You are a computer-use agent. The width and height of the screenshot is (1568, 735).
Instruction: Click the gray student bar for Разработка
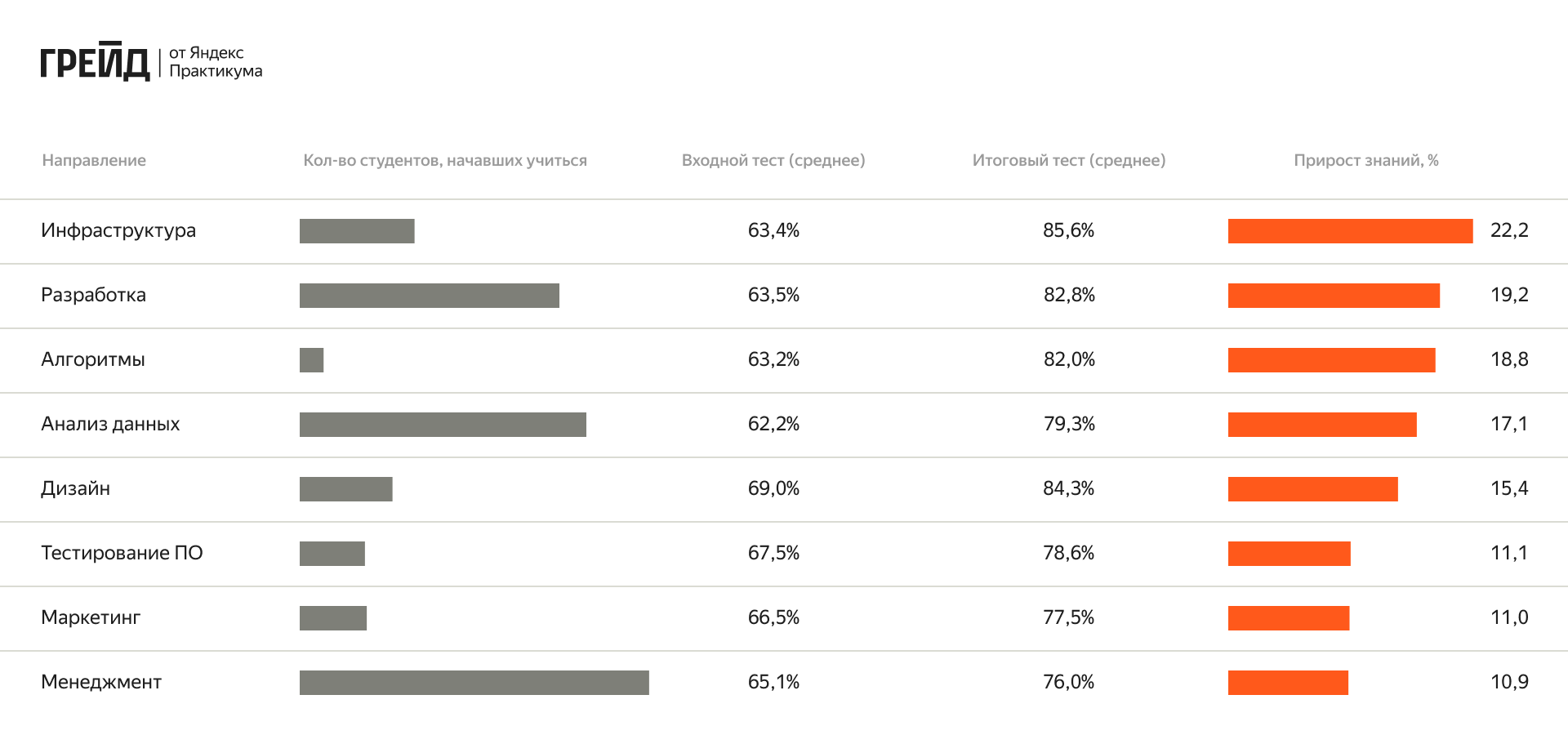tap(429, 296)
